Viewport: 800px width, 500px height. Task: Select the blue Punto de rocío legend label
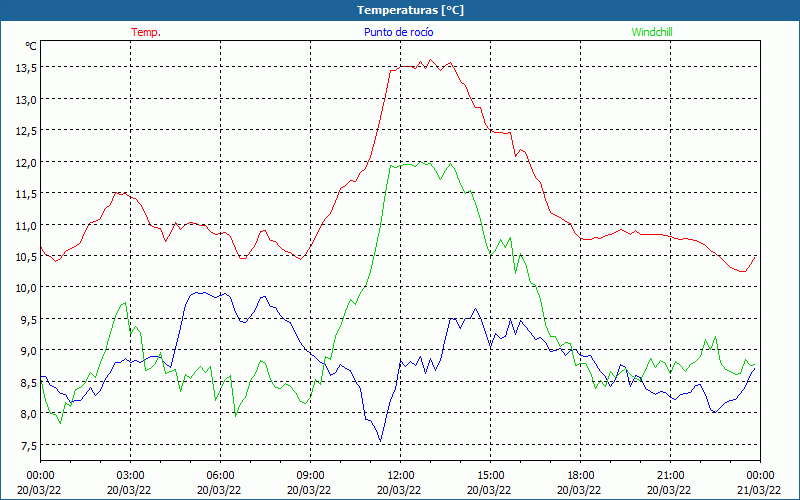[x=398, y=32]
